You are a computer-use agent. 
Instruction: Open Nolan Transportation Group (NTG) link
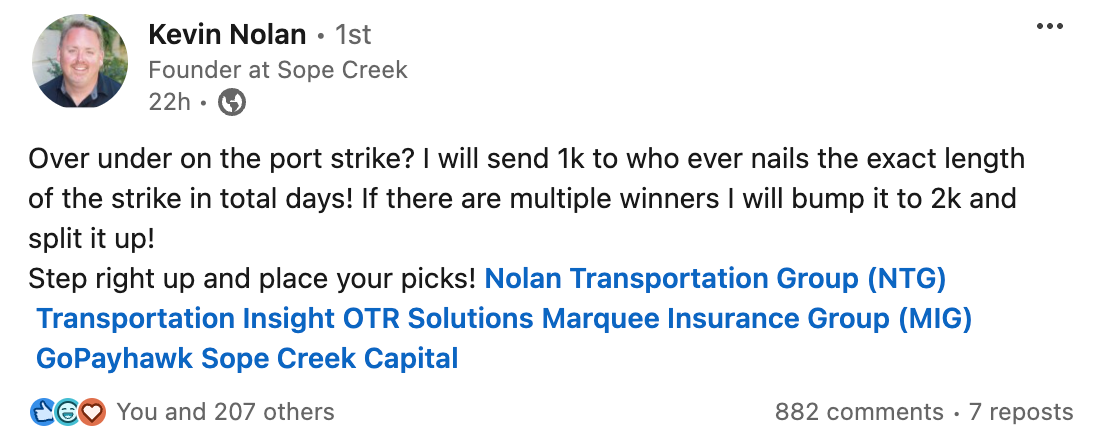(x=715, y=277)
